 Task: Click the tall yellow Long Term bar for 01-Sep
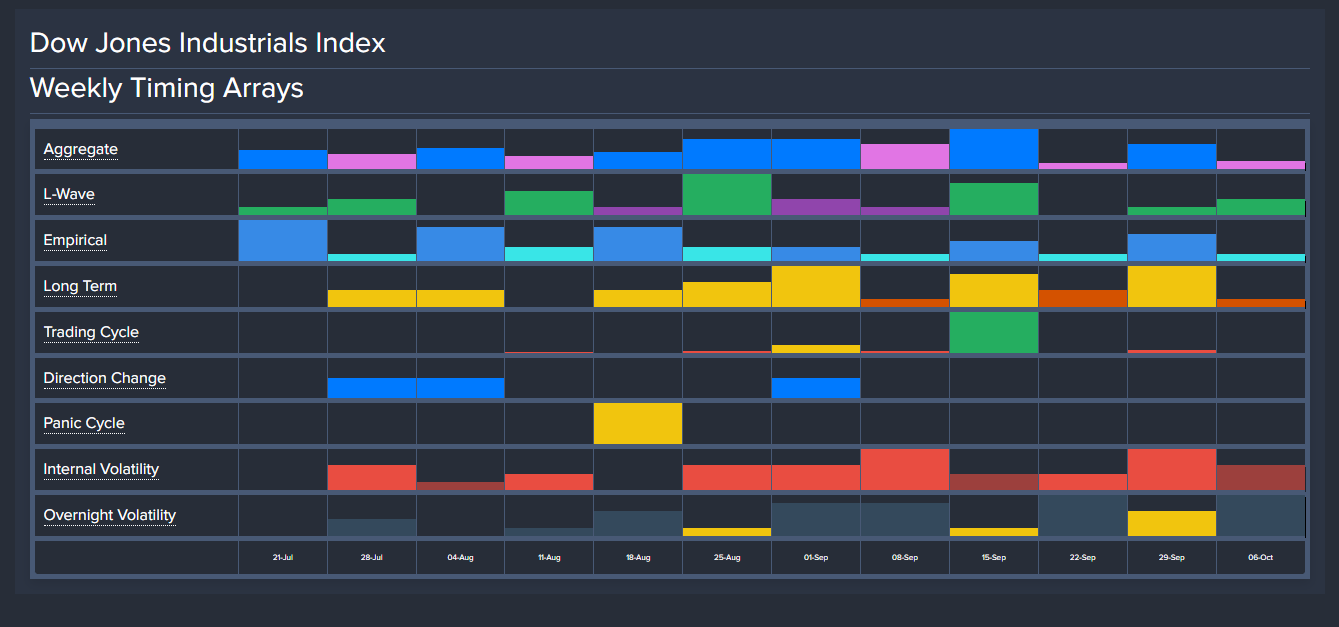(x=816, y=287)
